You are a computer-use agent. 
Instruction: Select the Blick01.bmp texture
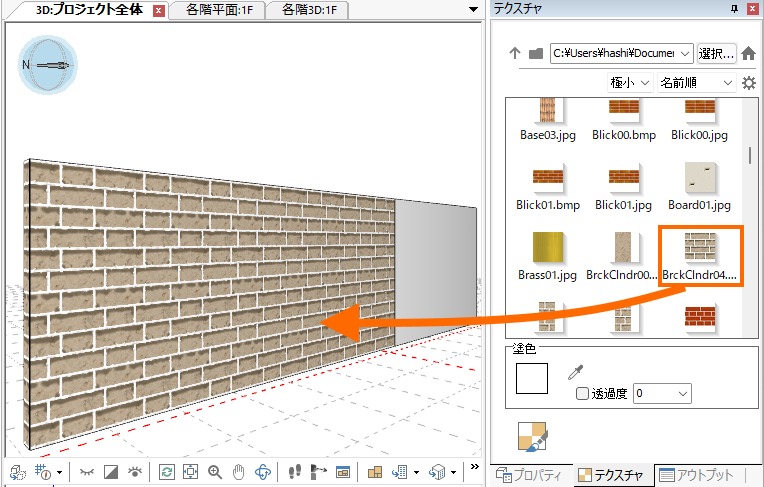point(548,188)
